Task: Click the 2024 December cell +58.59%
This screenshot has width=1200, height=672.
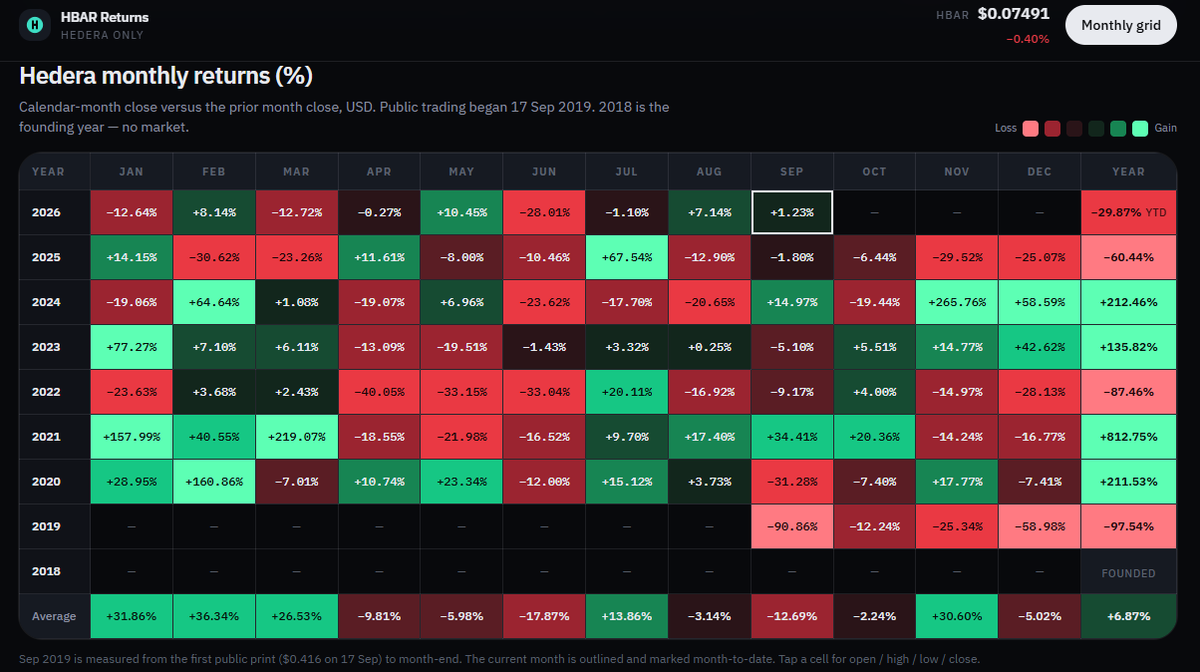Action: (x=1039, y=302)
